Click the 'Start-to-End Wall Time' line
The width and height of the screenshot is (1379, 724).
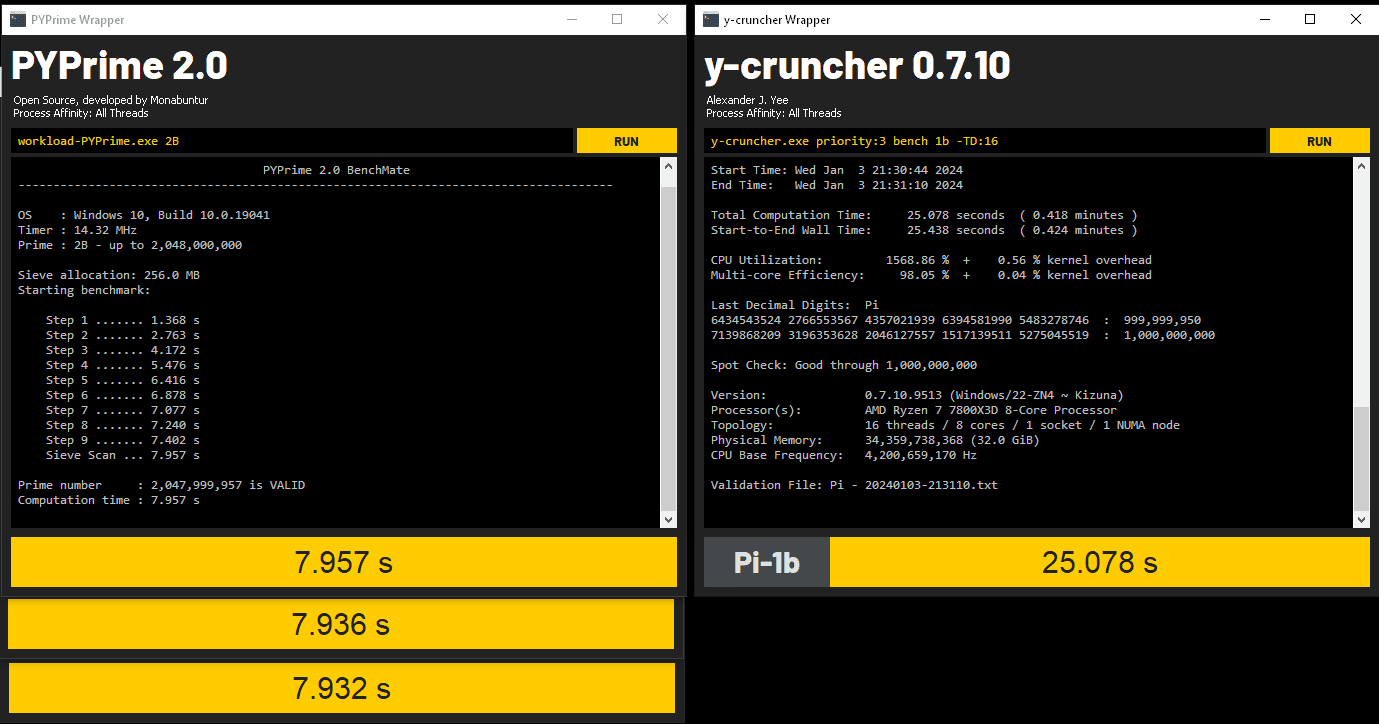[x=924, y=230]
